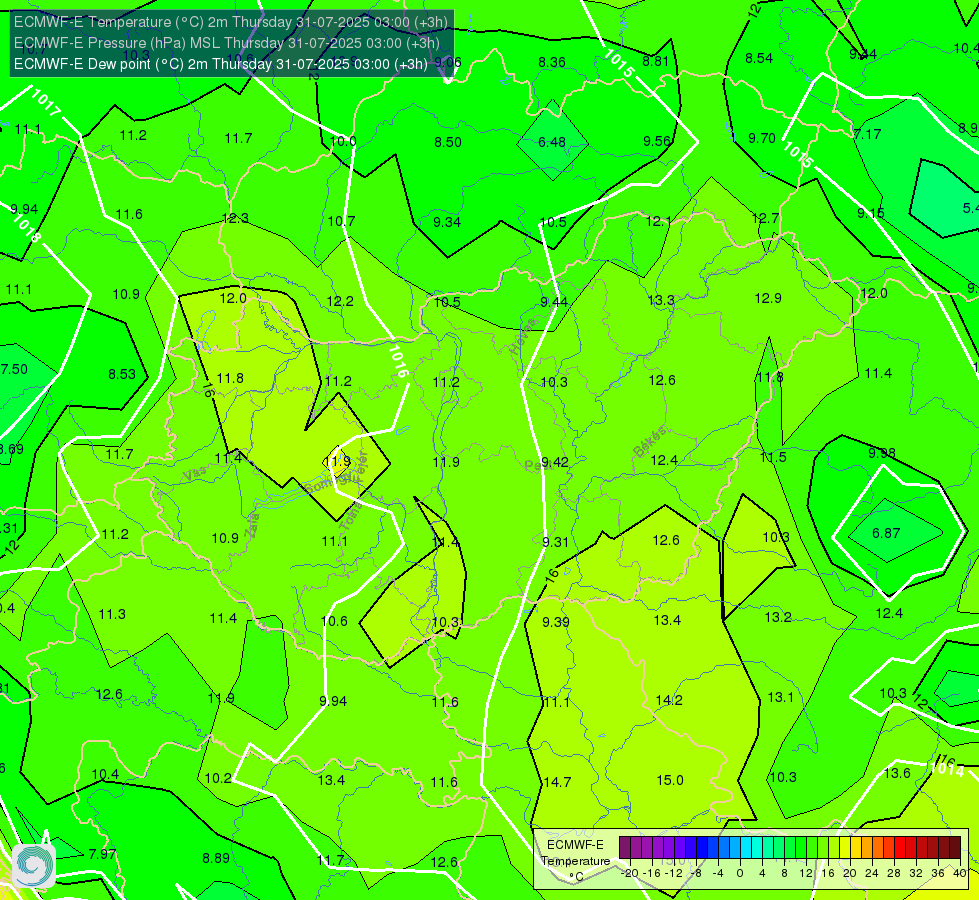
Task: Click the 8.89 temperature value
Action: [x=216, y=858]
